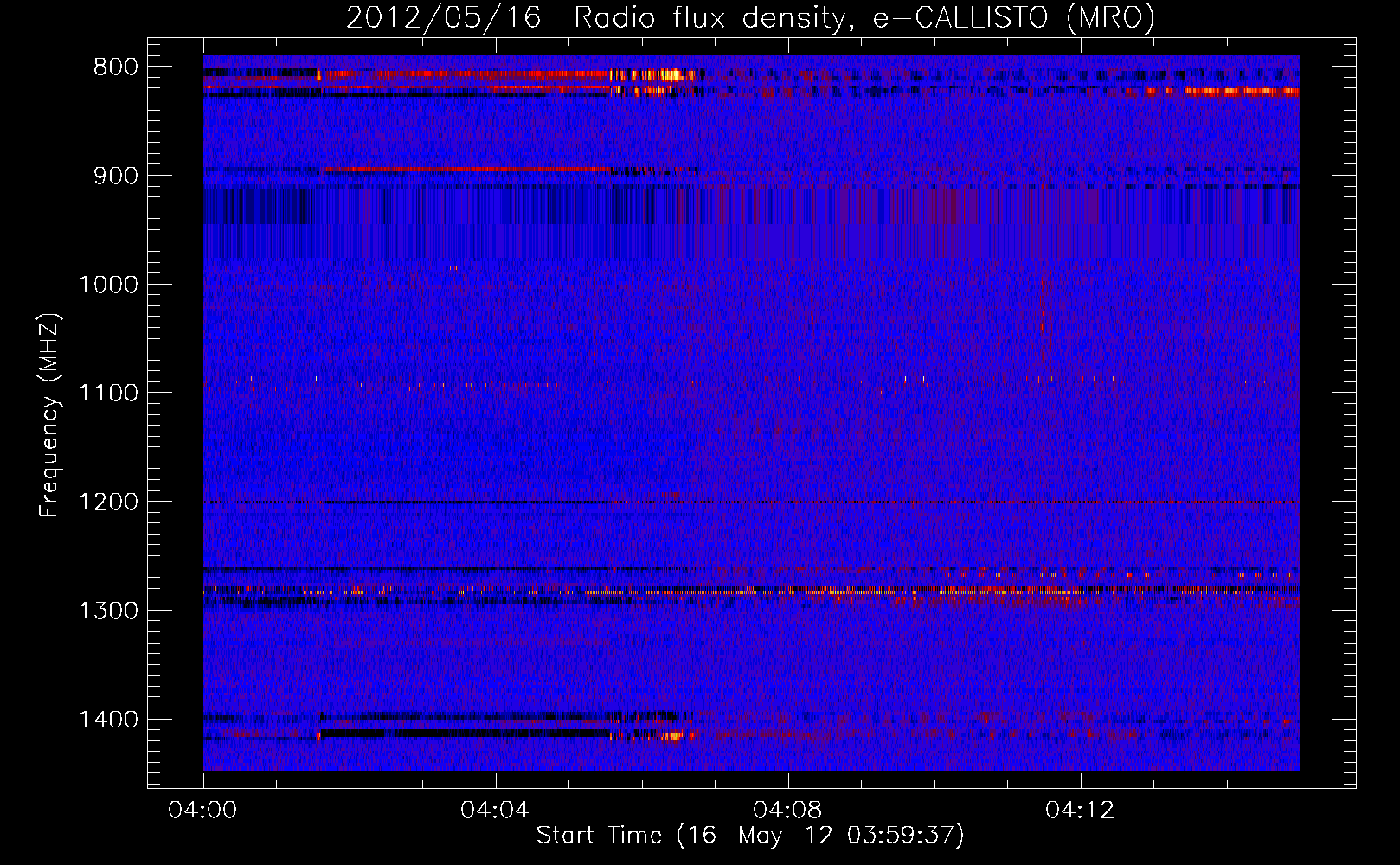Click the 'Frequency (MHZ)' axis label
This screenshot has width=1400, height=865.
click(x=49, y=415)
